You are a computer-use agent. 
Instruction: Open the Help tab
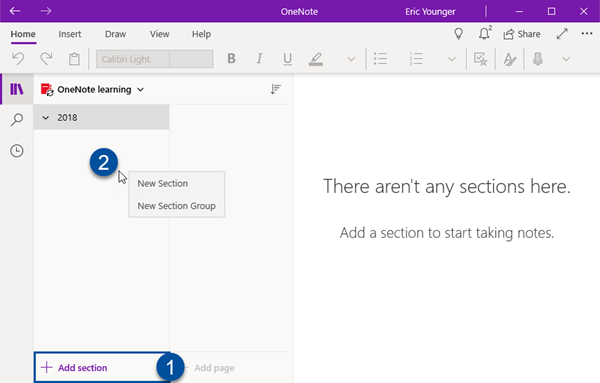click(201, 34)
